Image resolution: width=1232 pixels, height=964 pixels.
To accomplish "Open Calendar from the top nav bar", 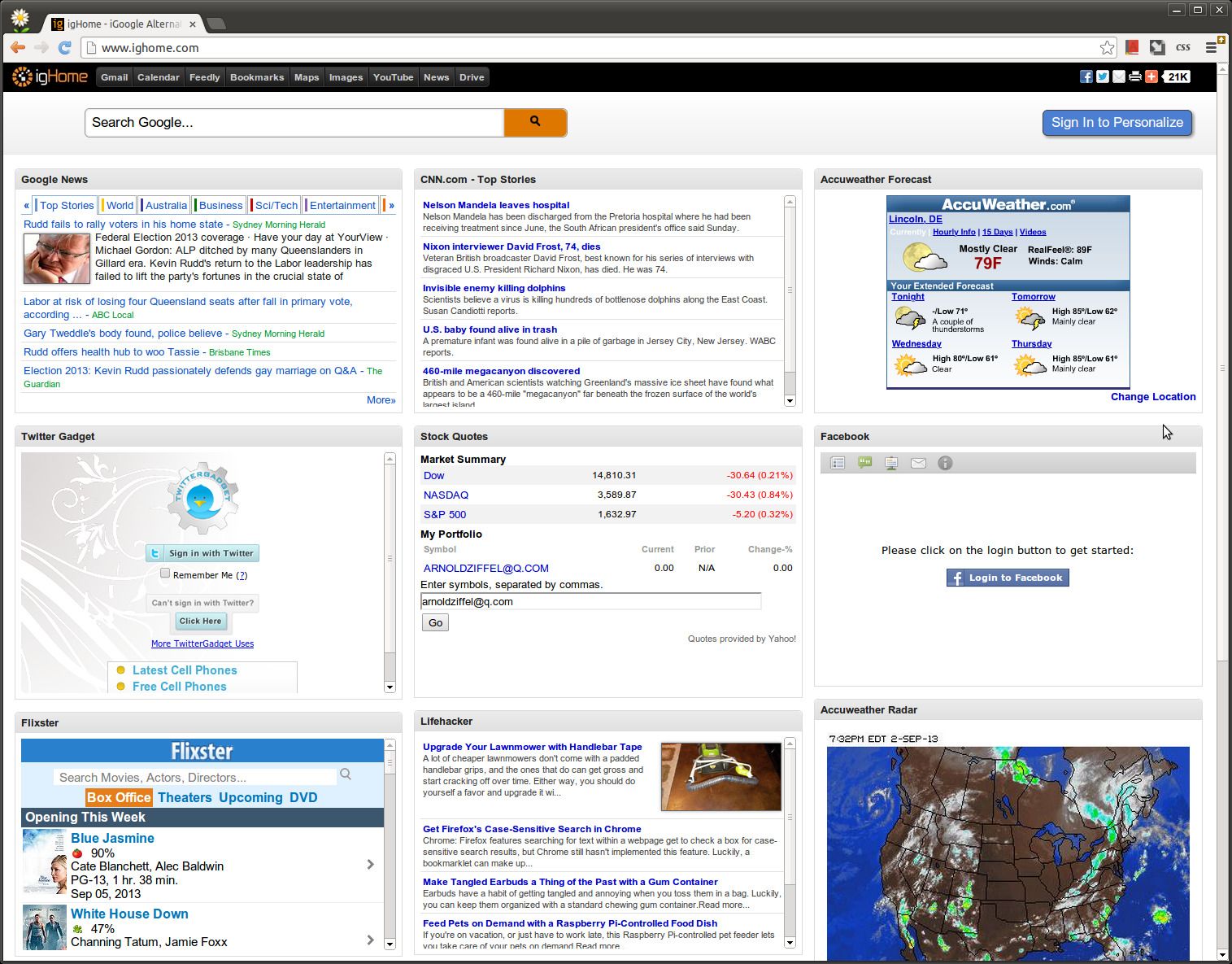I will tap(158, 77).
